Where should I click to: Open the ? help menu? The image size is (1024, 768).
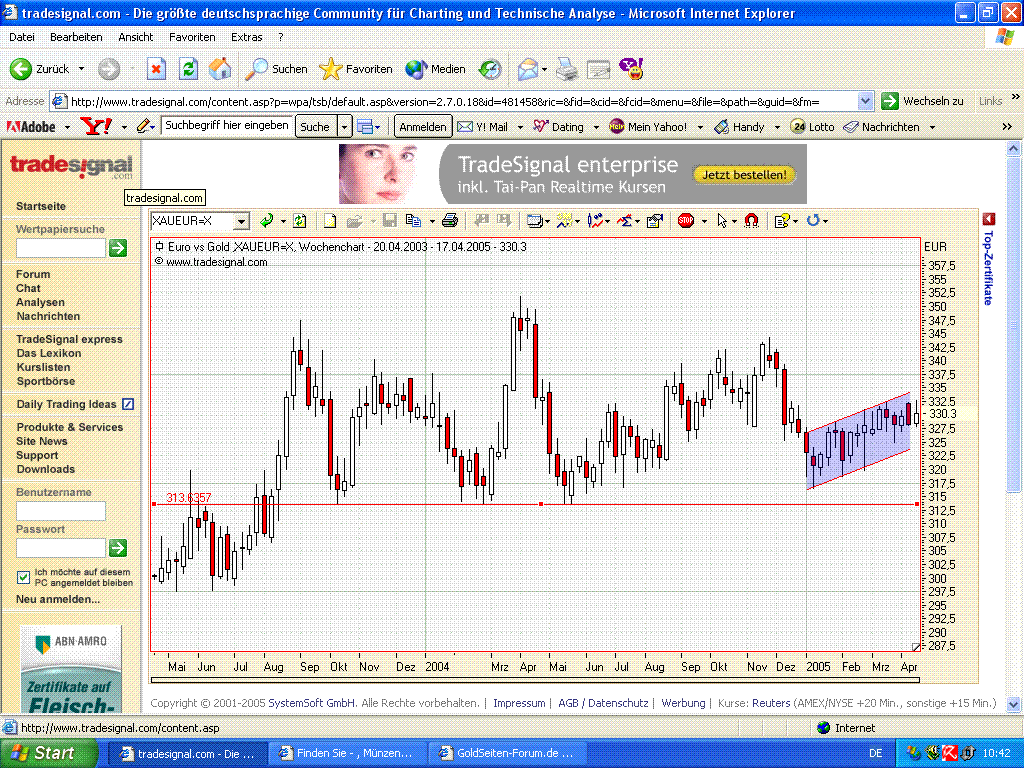pos(281,37)
